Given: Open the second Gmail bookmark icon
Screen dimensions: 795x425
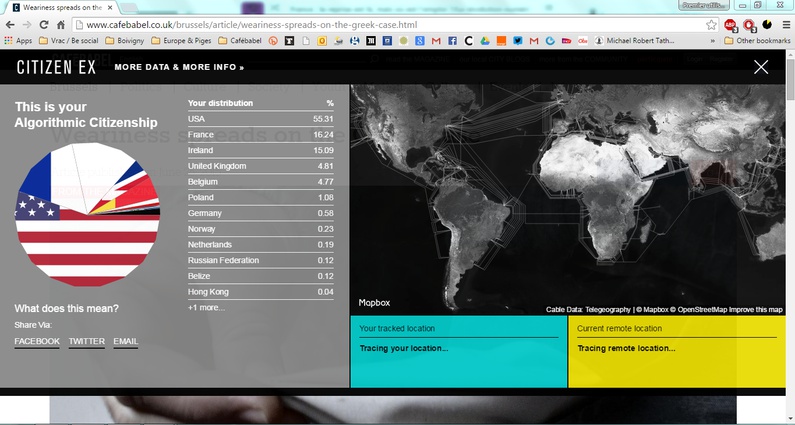Looking at the screenshot, I should (x=534, y=41).
